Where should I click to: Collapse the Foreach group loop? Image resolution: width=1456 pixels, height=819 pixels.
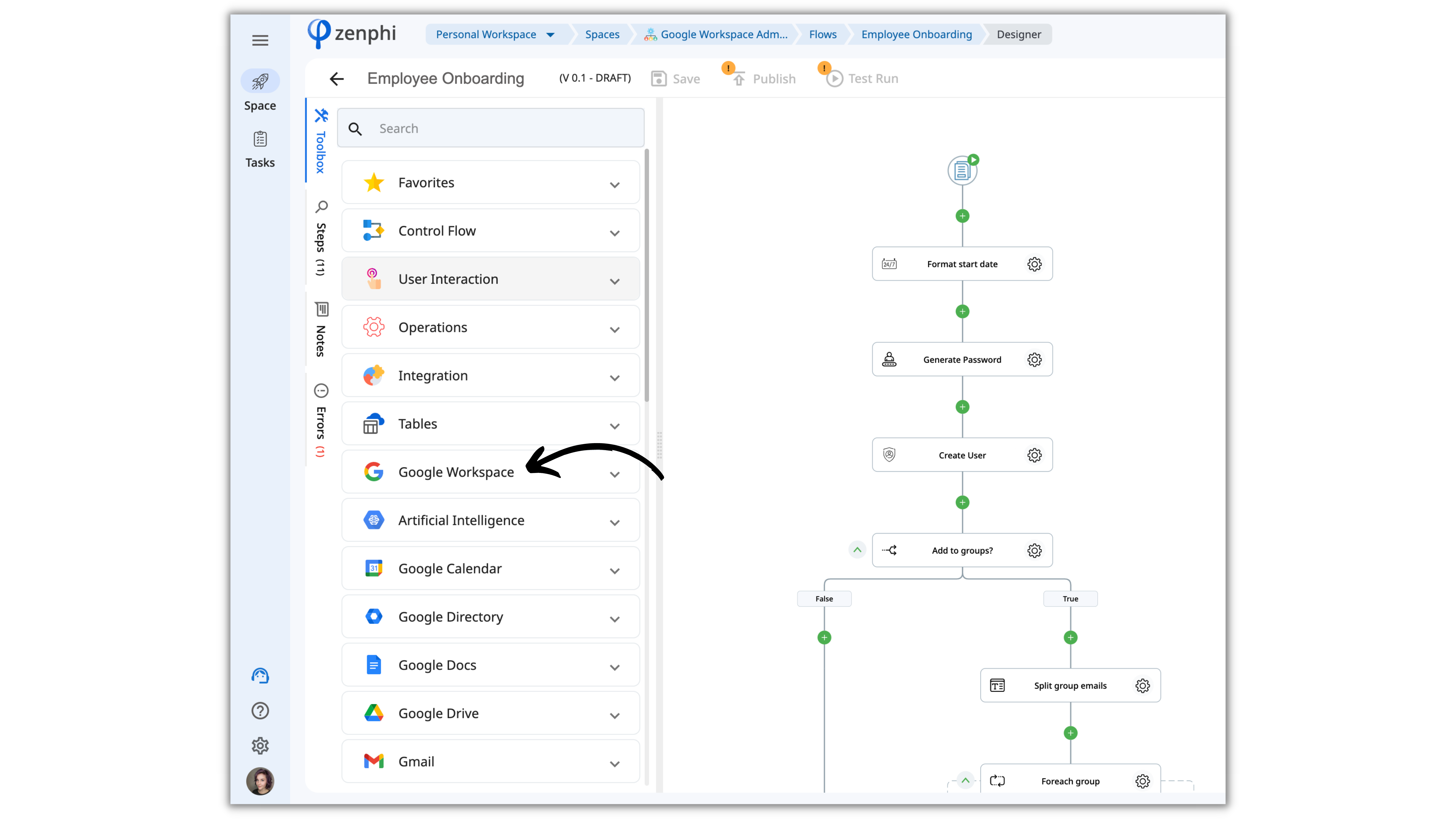click(x=965, y=781)
